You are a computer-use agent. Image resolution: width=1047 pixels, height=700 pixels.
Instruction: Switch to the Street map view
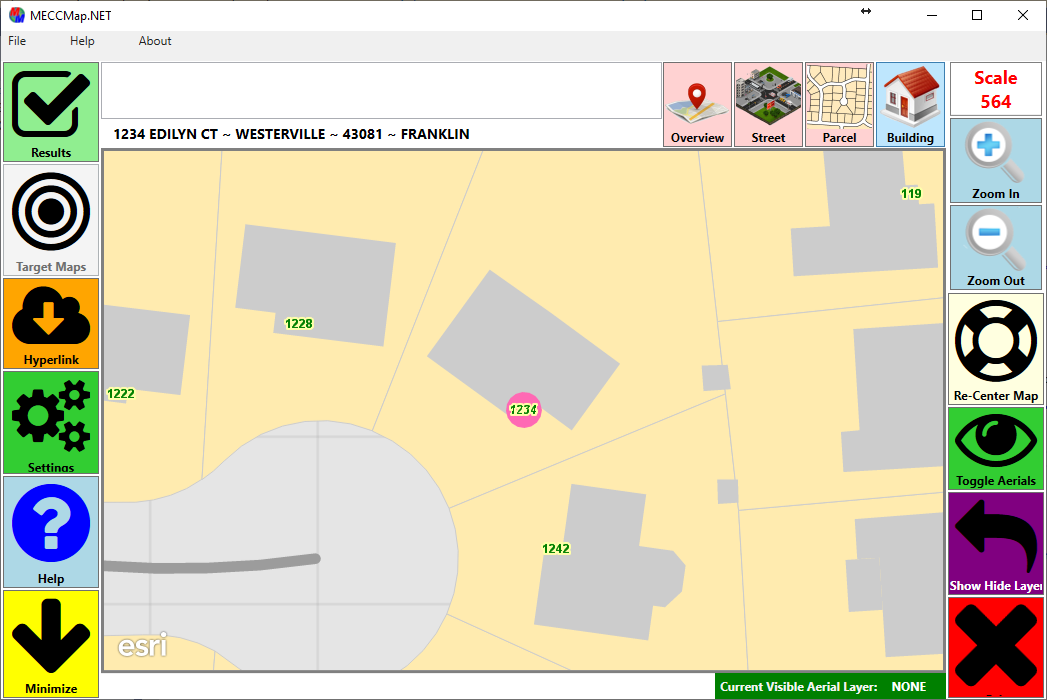[x=768, y=105]
